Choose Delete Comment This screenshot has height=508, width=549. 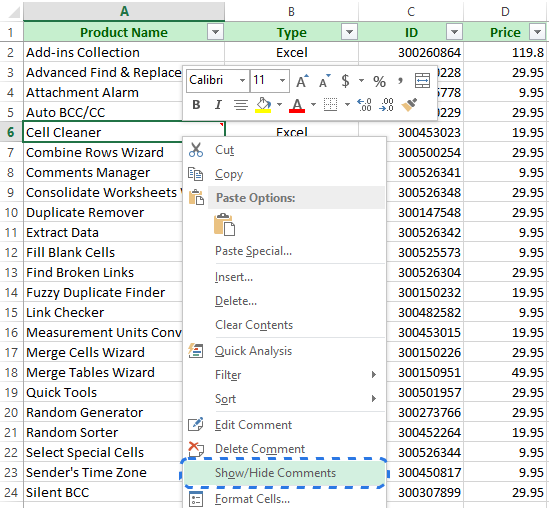point(284,448)
